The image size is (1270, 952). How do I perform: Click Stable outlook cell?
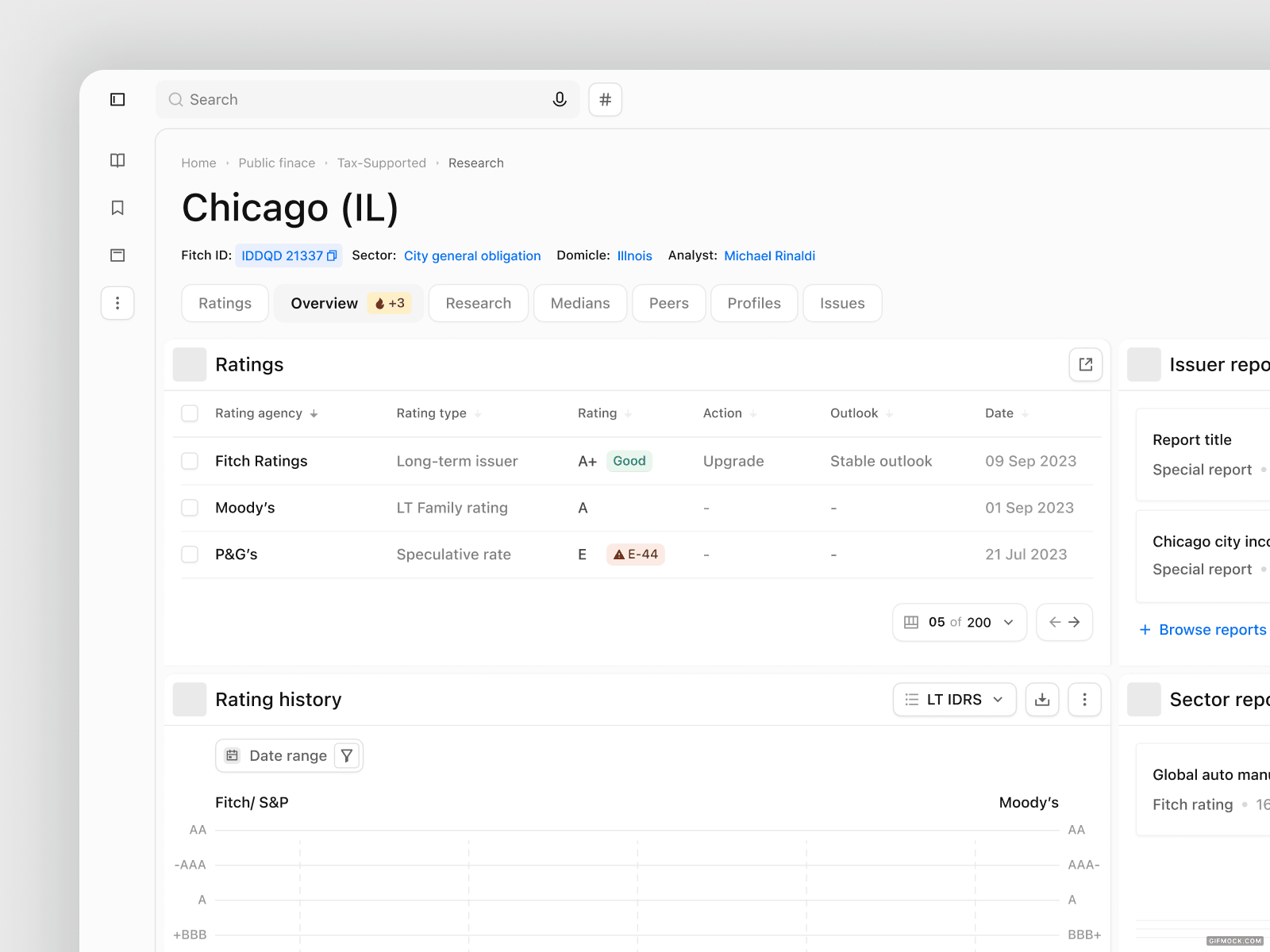881,461
